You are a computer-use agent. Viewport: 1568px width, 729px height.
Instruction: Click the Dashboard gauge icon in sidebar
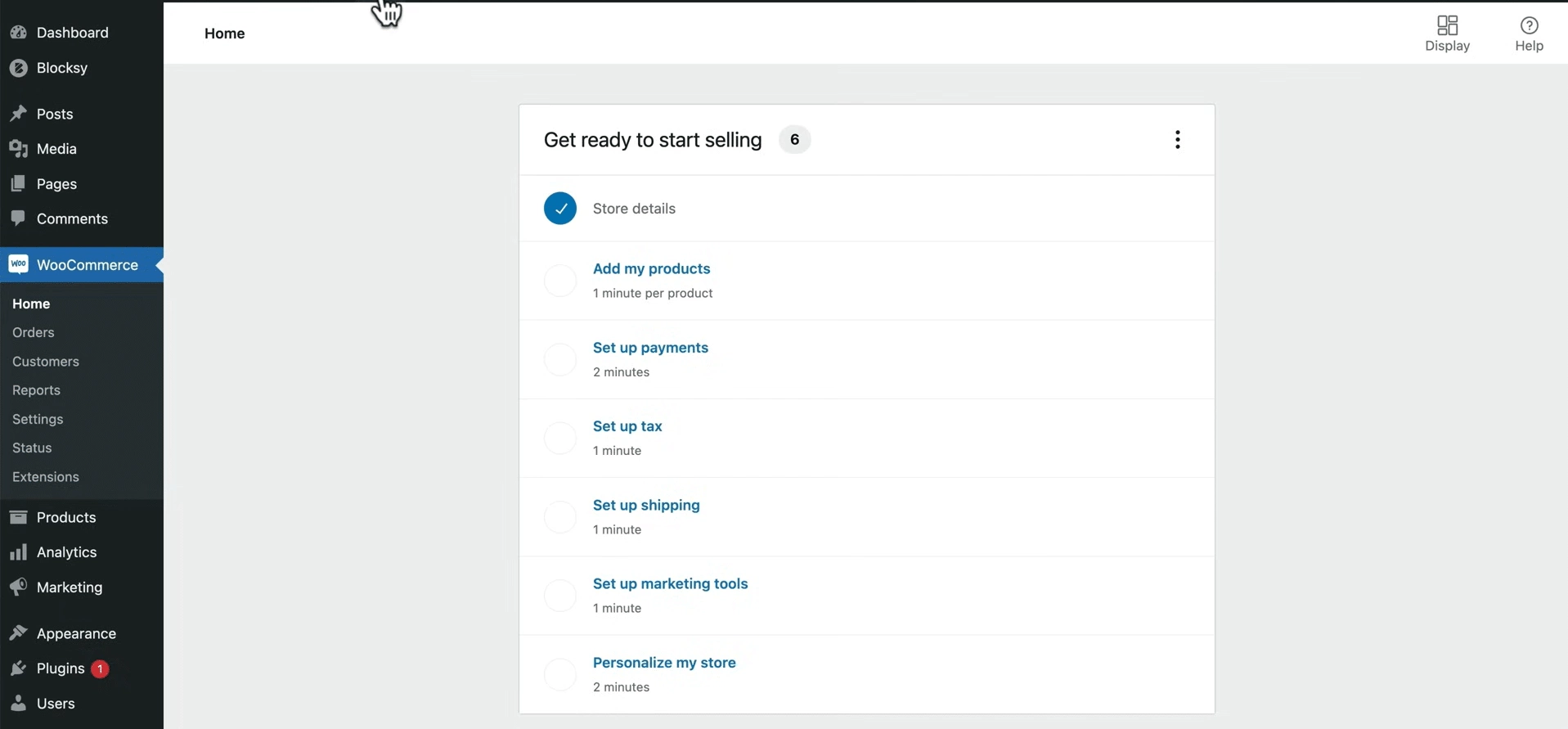(18, 33)
